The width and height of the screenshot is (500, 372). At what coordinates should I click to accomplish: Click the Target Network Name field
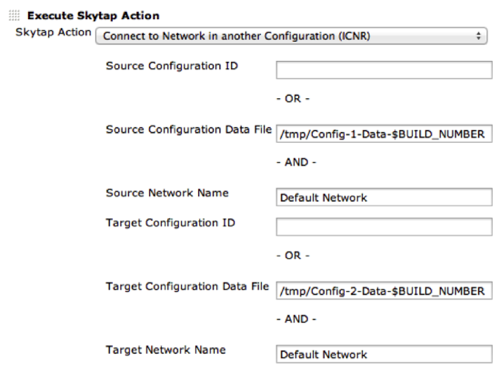[384, 354]
